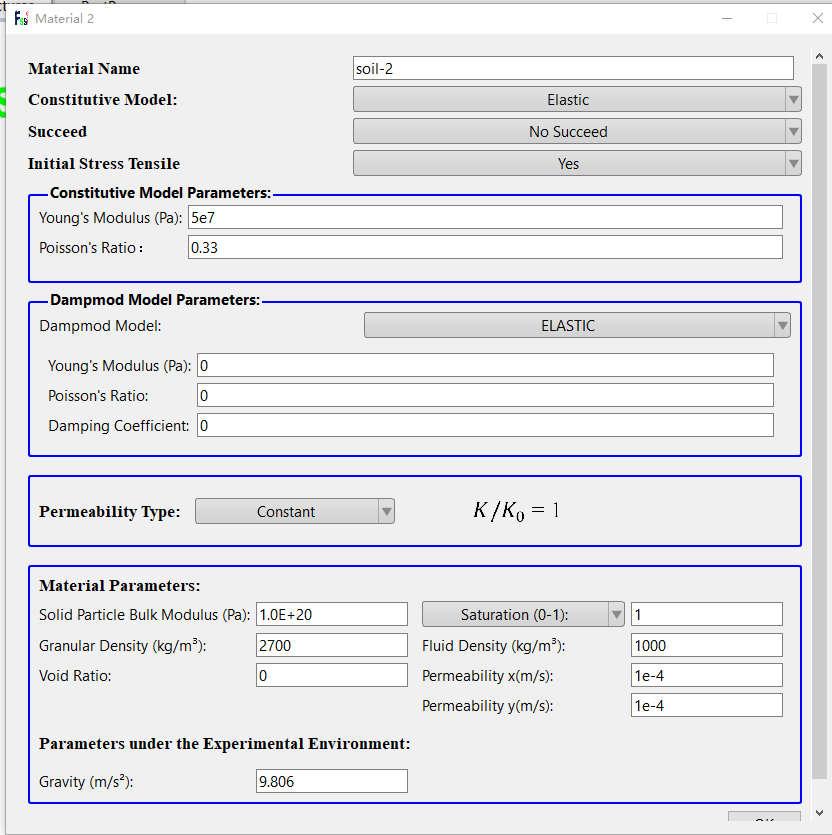Open the Initial Stress Tensile dropdown
The height and width of the screenshot is (835, 832).
point(577,163)
